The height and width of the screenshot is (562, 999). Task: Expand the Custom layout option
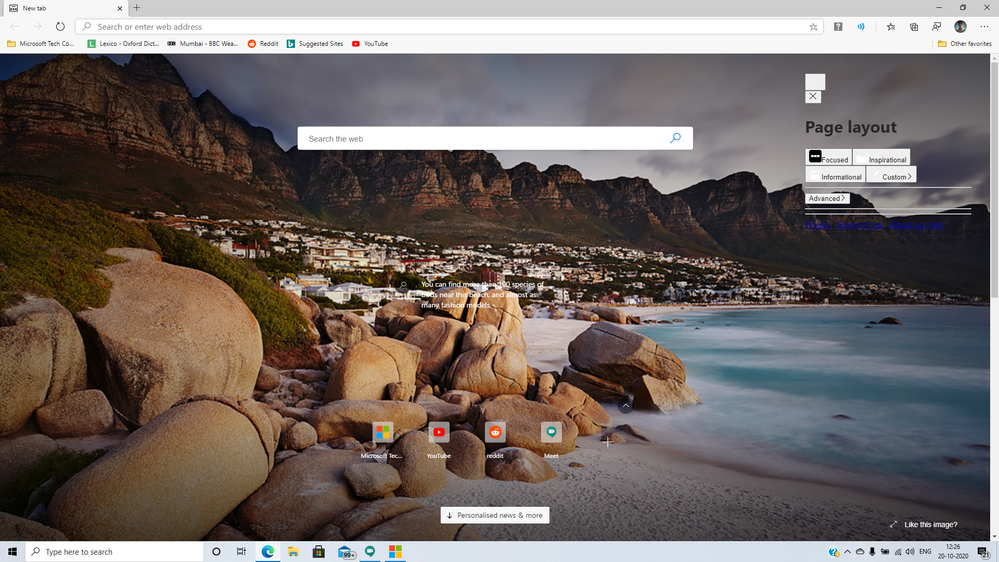[891, 175]
